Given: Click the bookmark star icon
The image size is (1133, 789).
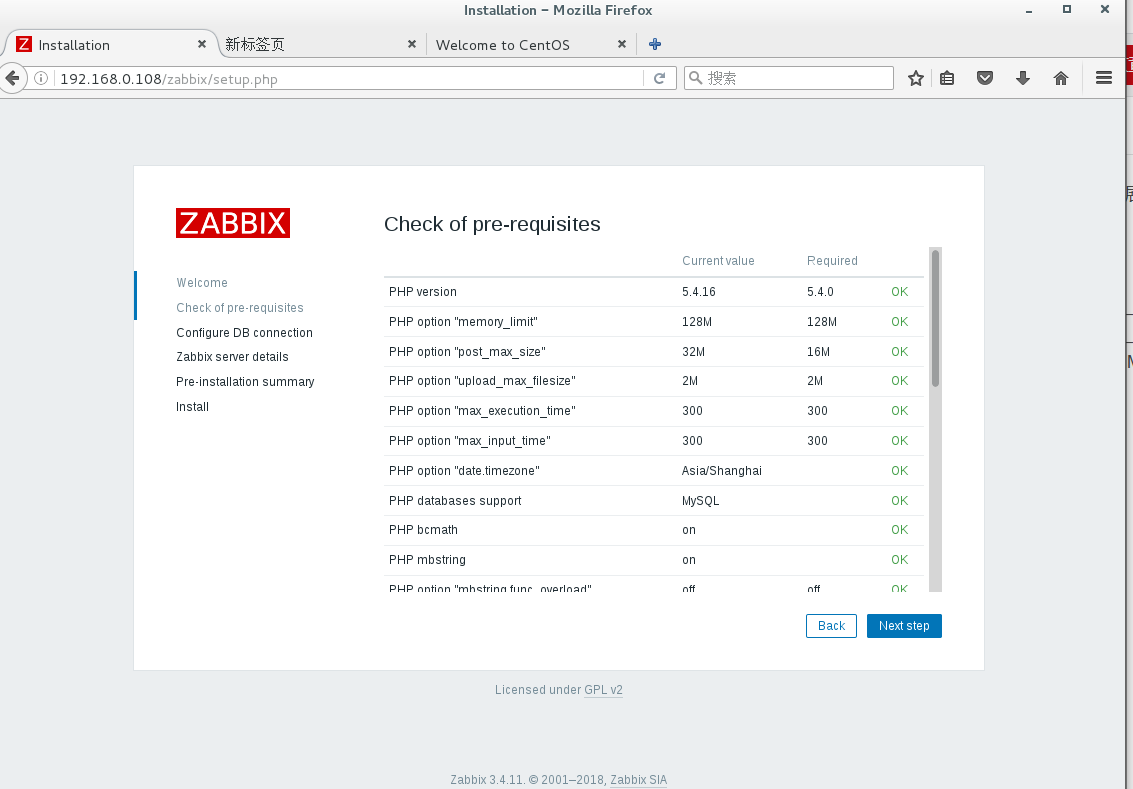Looking at the screenshot, I should (x=916, y=78).
